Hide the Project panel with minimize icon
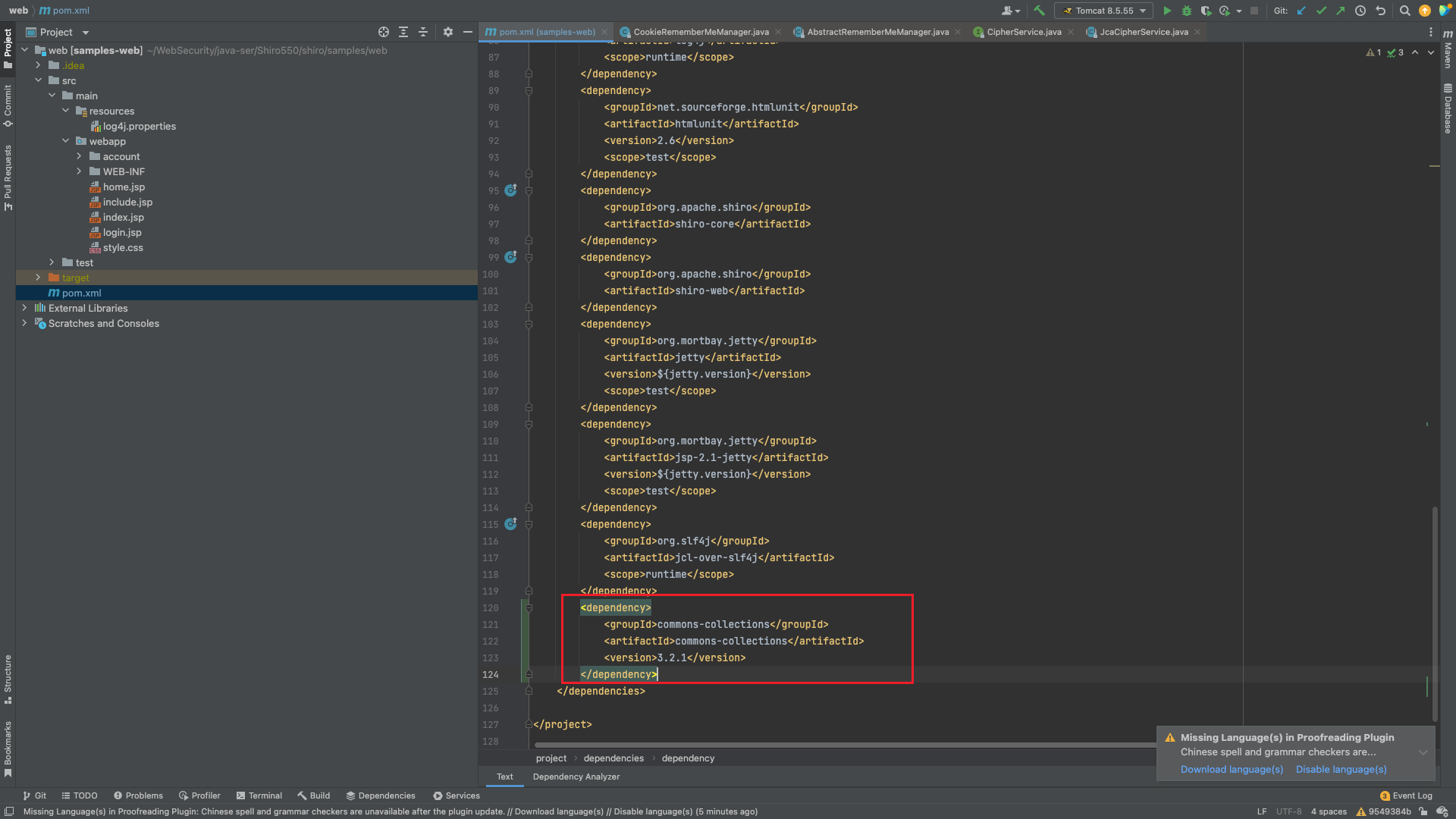This screenshot has width=1456, height=819. click(468, 32)
